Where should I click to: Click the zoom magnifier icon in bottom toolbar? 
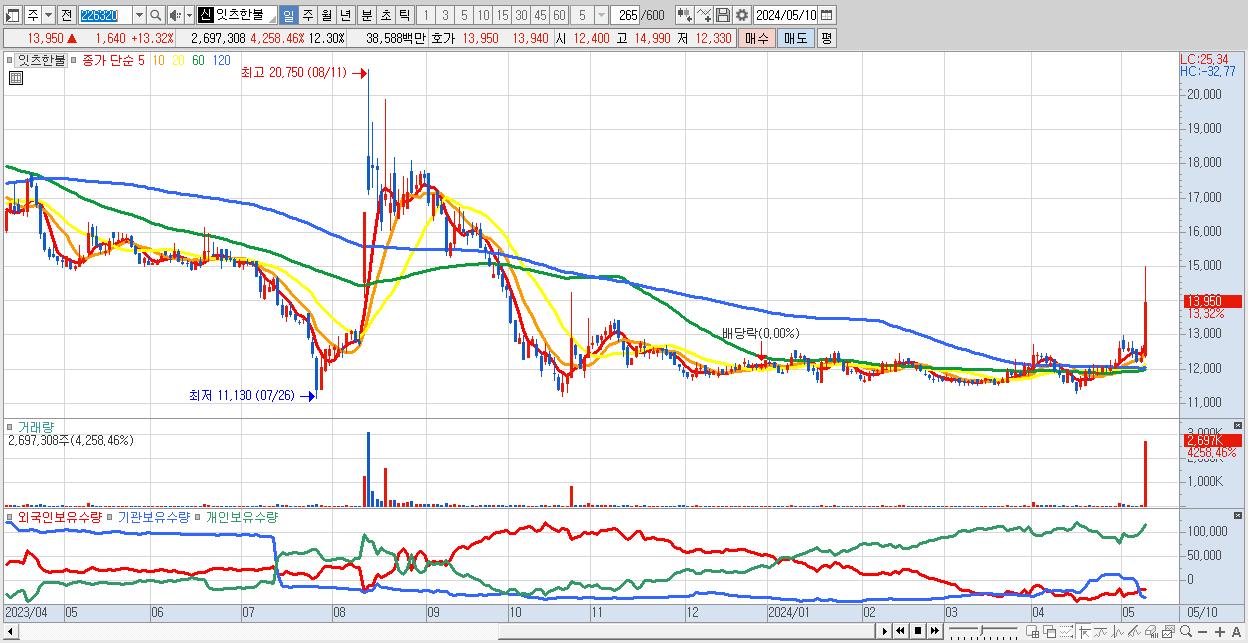[1185, 631]
